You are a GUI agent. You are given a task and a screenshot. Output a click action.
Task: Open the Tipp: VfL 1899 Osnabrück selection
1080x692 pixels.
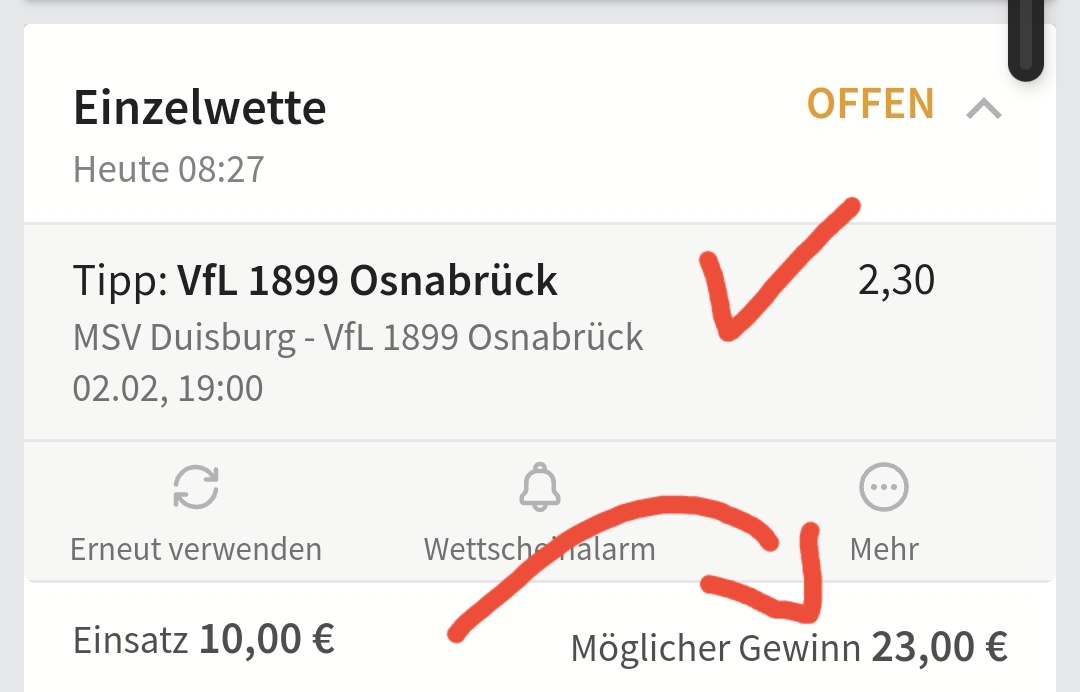[x=315, y=281]
